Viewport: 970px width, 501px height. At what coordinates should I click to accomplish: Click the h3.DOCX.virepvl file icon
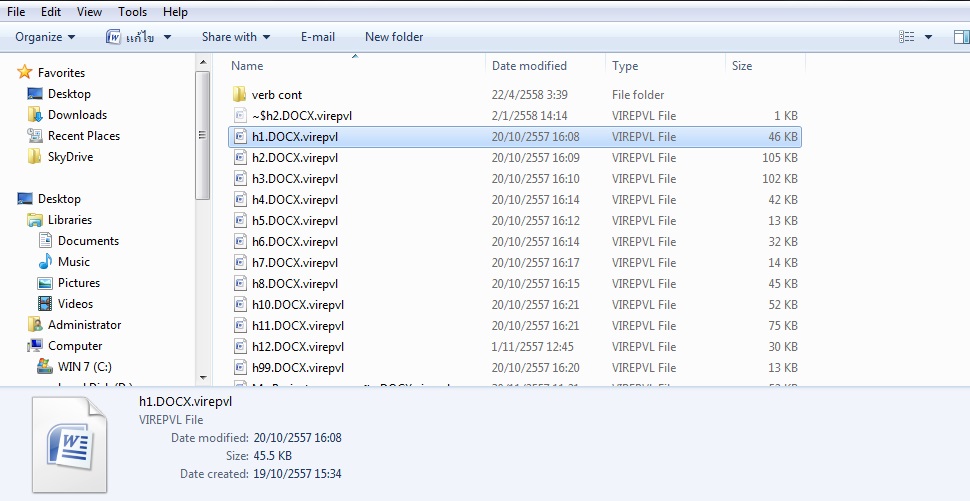tap(241, 179)
